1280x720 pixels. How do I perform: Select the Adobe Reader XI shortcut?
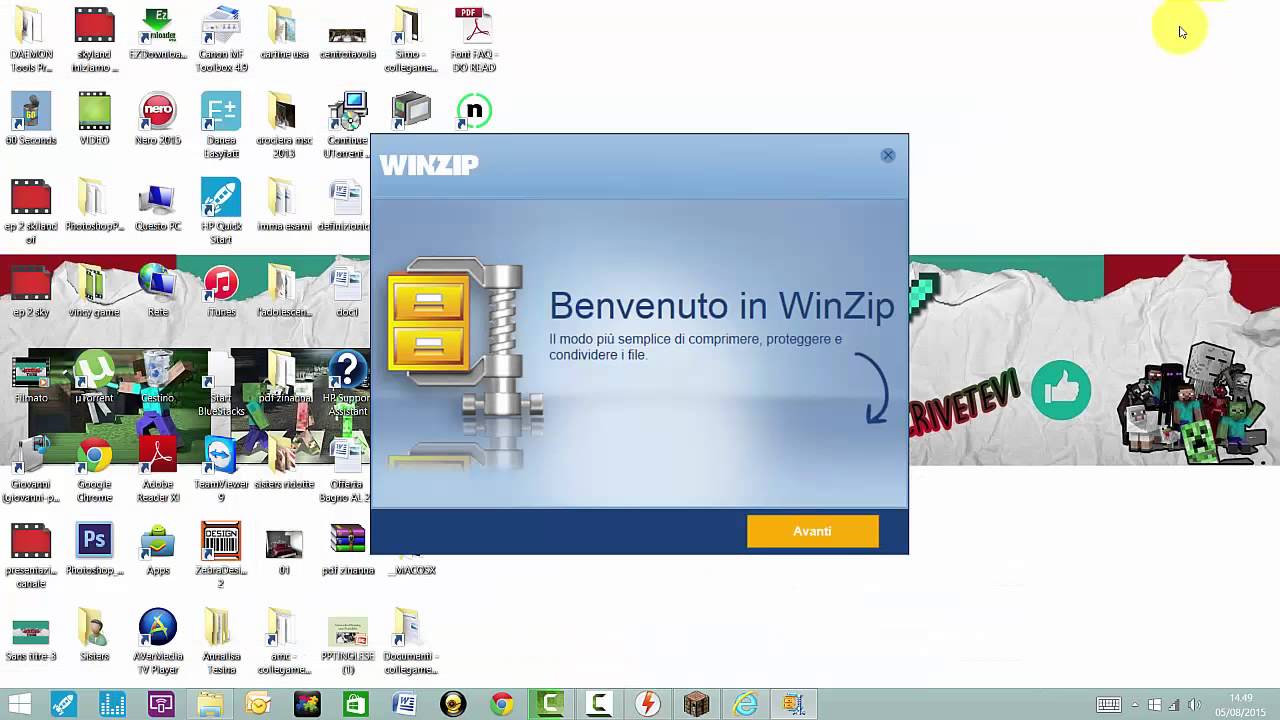tap(157, 469)
